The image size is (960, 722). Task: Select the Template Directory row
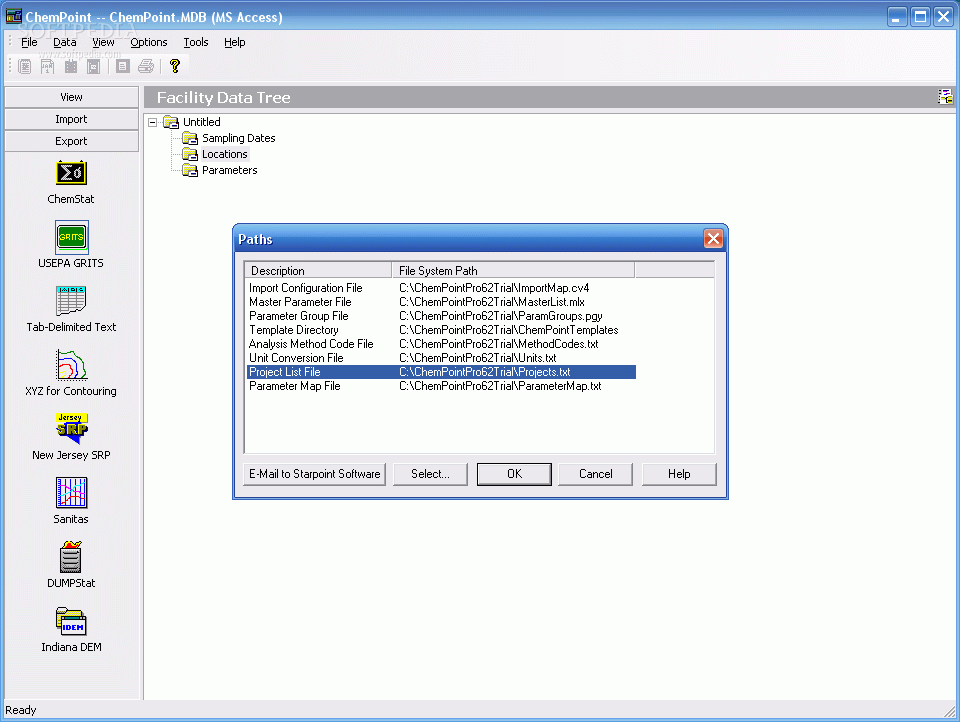441,330
